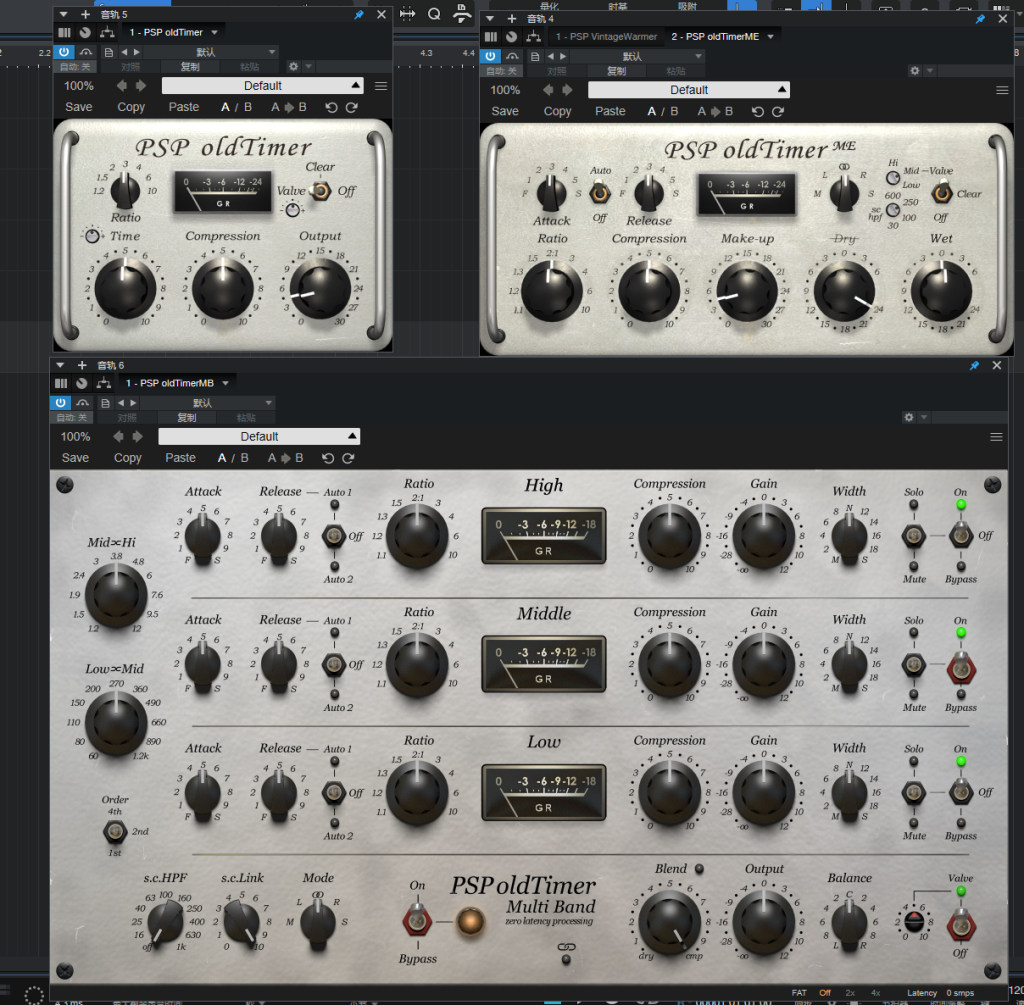Select the 2 - PSP oldTimerME tab
The height and width of the screenshot is (1005, 1024).
pos(715,37)
